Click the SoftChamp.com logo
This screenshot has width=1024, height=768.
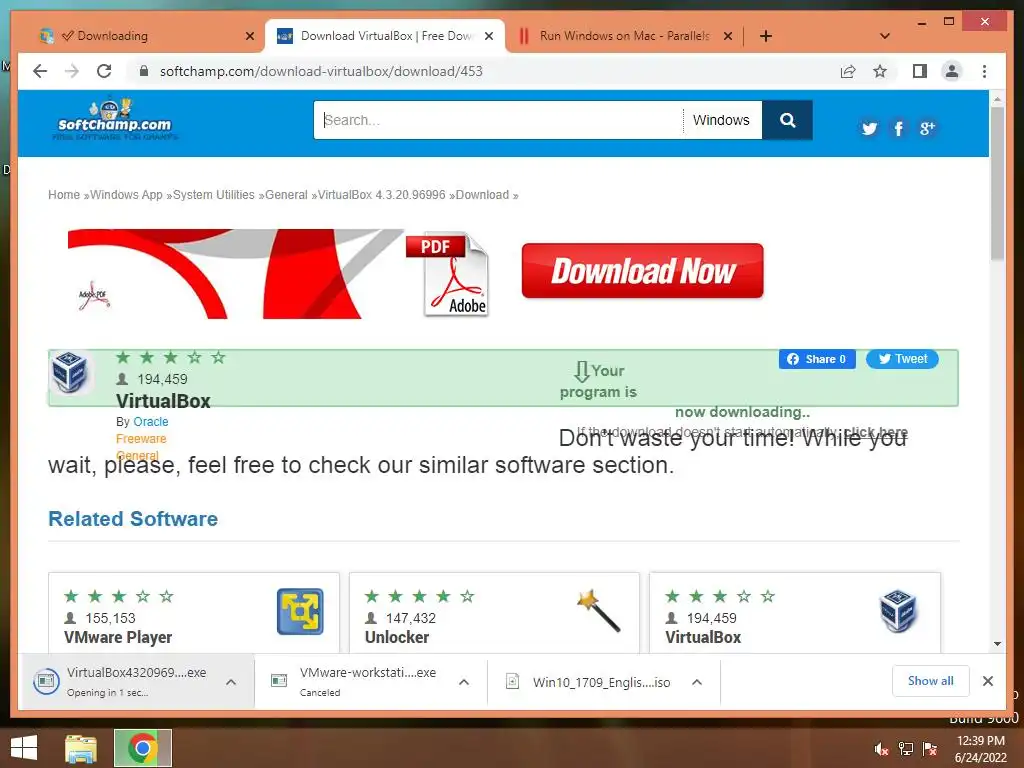point(115,120)
